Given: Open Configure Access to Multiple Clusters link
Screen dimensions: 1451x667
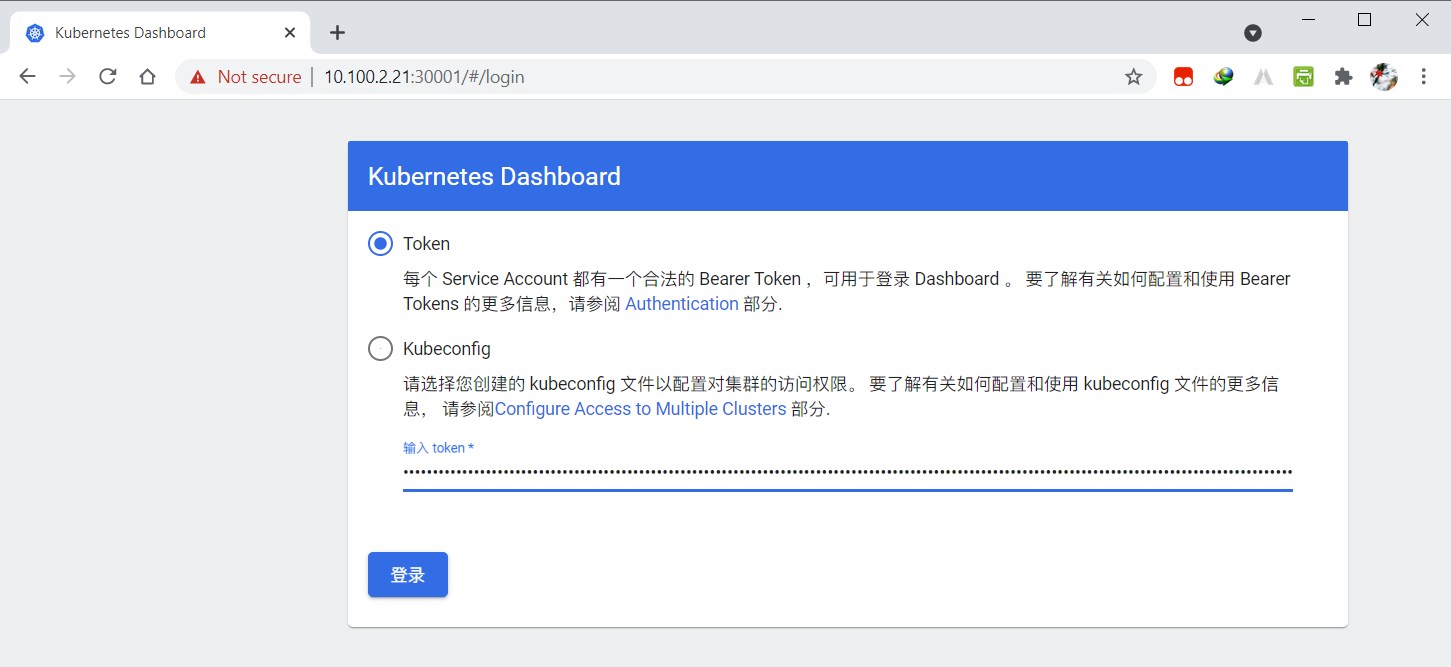Looking at the screenshot, I should [640, 409].
